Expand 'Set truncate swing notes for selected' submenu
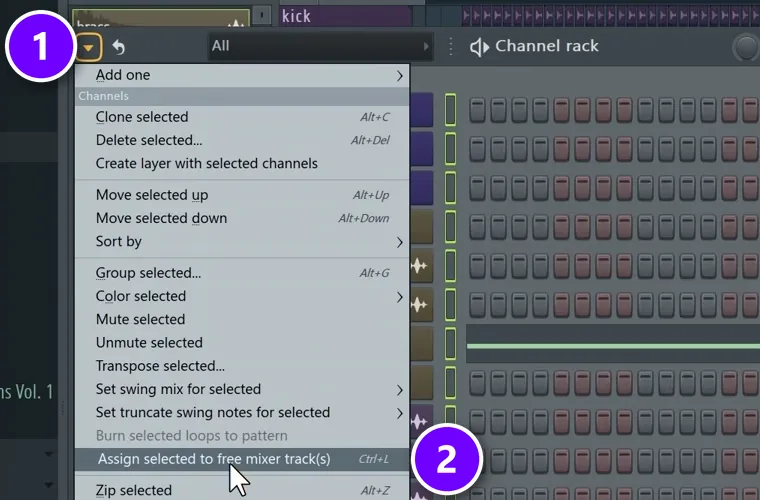This screenshot has width=760, height=500. tap(242, 412)
